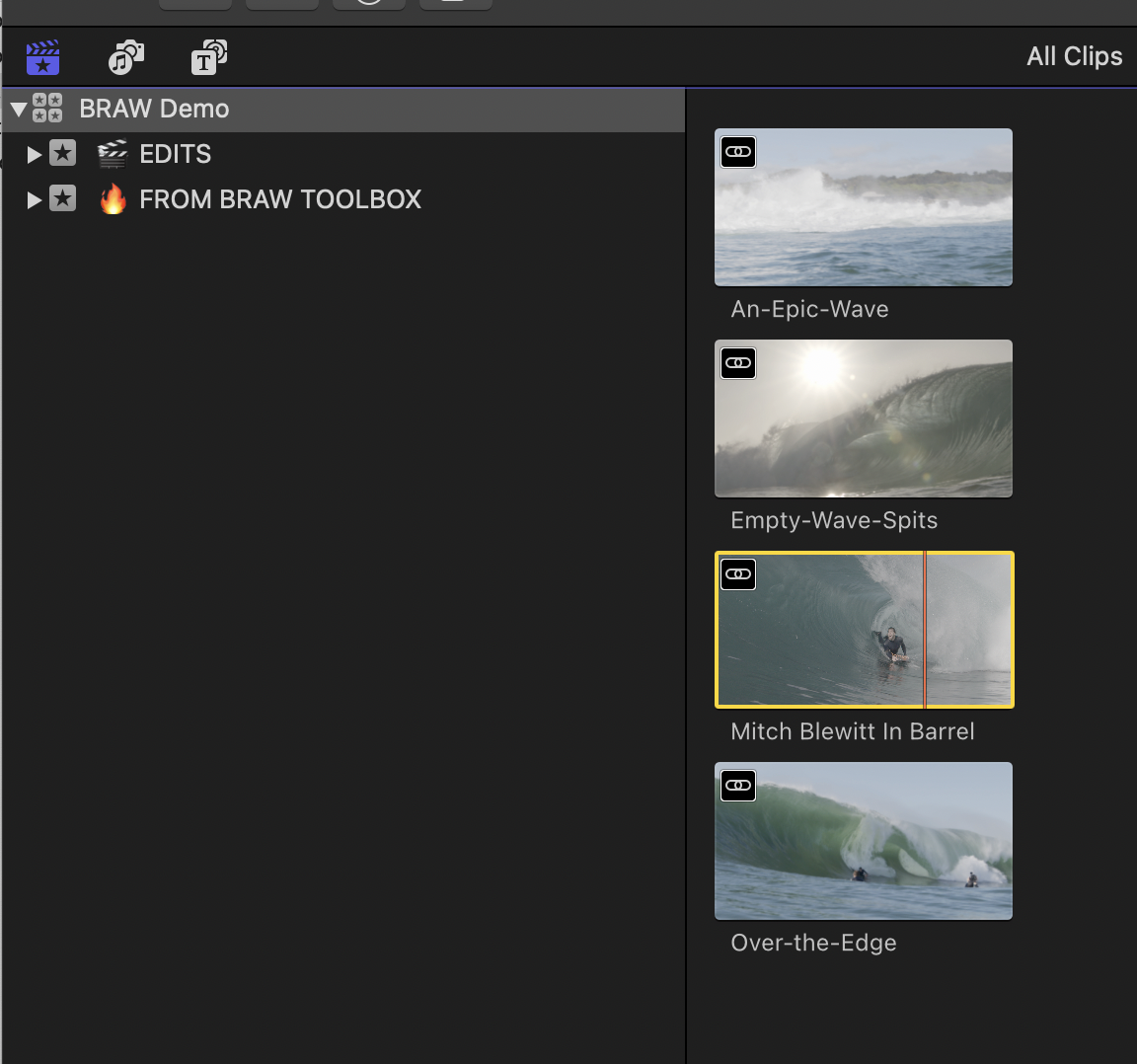Expand the EDITS event
Viewport: 1137px width, 1064px height.
[35, 155]
